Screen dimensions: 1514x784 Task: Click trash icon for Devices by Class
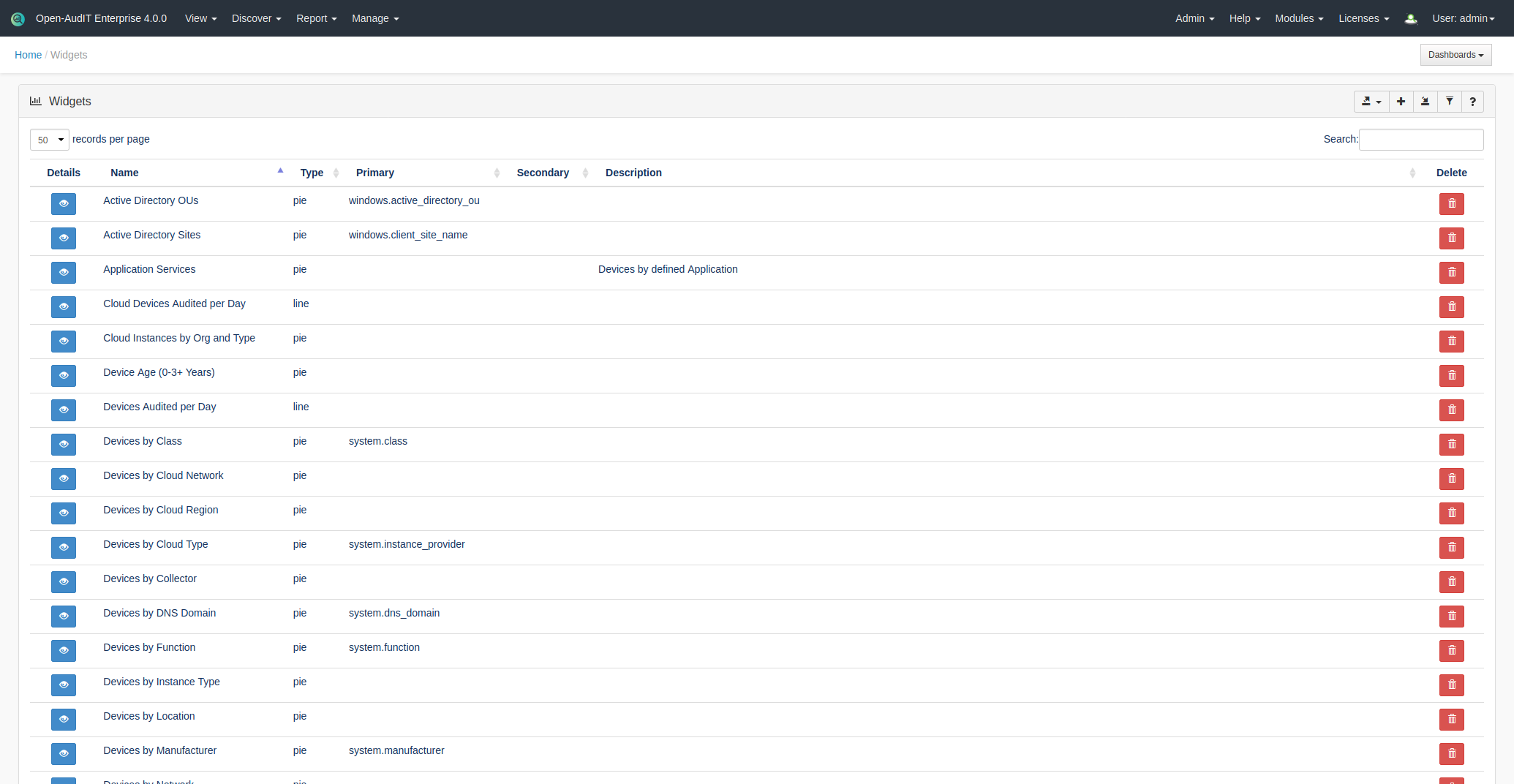coord(1451,444)
